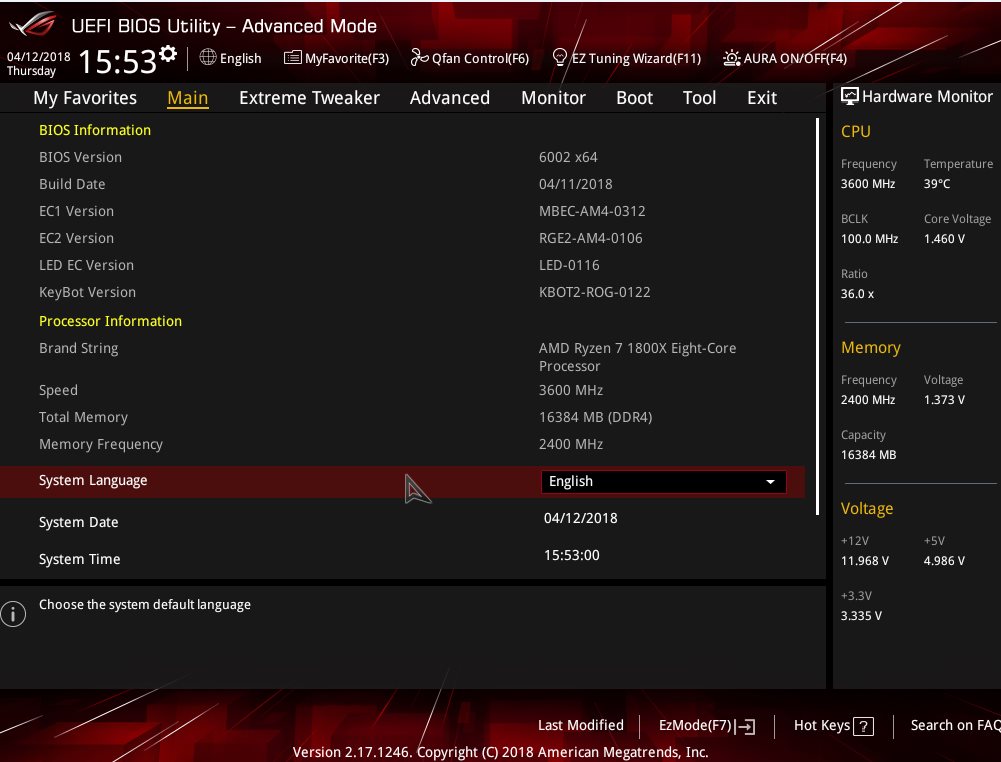Click the +5V 4.986 V reading
This screenshot has height=762, width=1001.
coord(944,560)
